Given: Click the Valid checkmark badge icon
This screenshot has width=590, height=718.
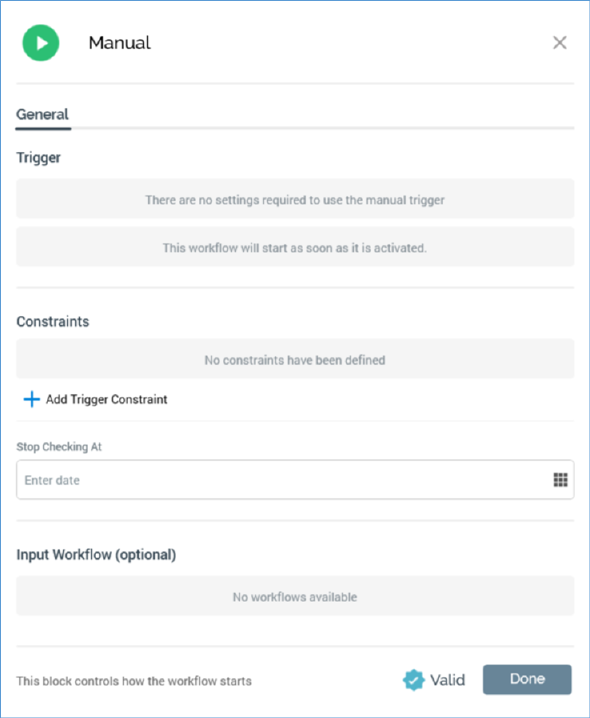Looking at the screenshot, I should 413,680.
